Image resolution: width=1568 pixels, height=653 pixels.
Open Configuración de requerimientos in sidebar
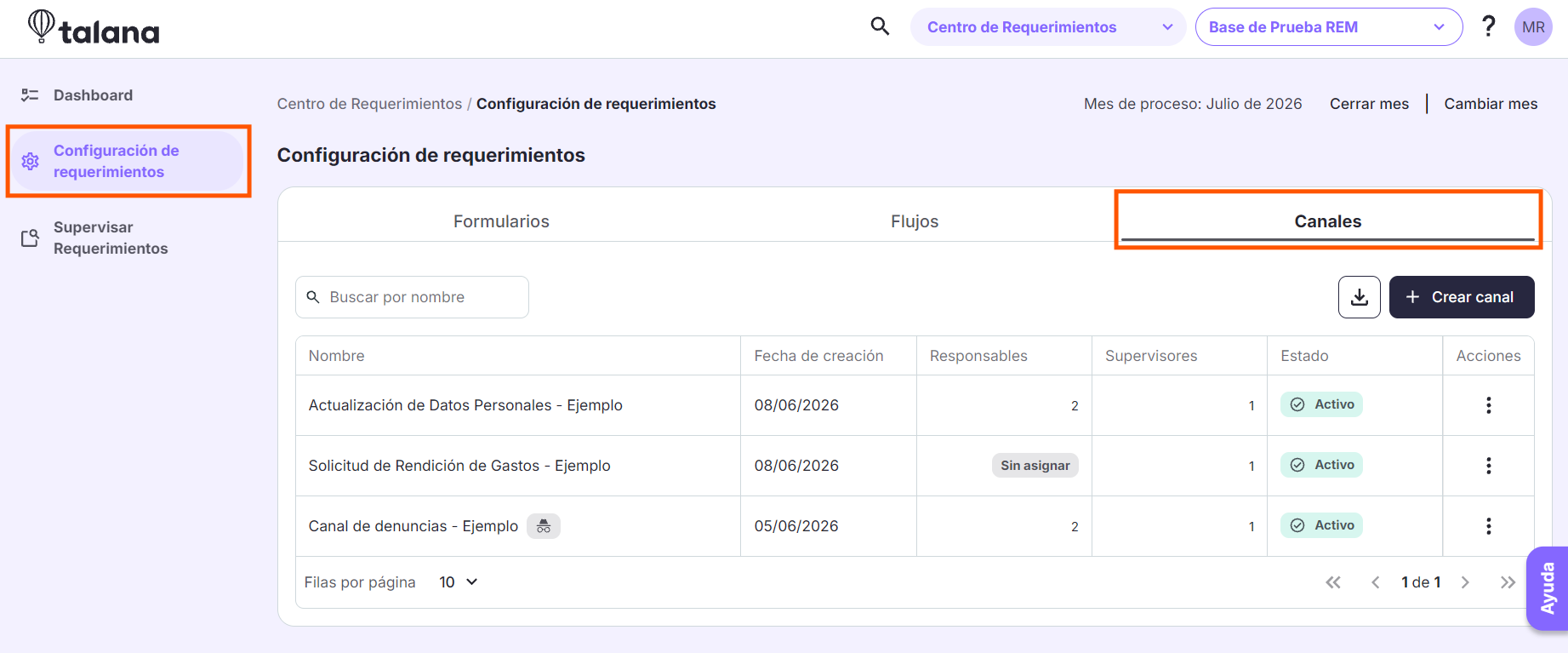(x=128, y=161)
